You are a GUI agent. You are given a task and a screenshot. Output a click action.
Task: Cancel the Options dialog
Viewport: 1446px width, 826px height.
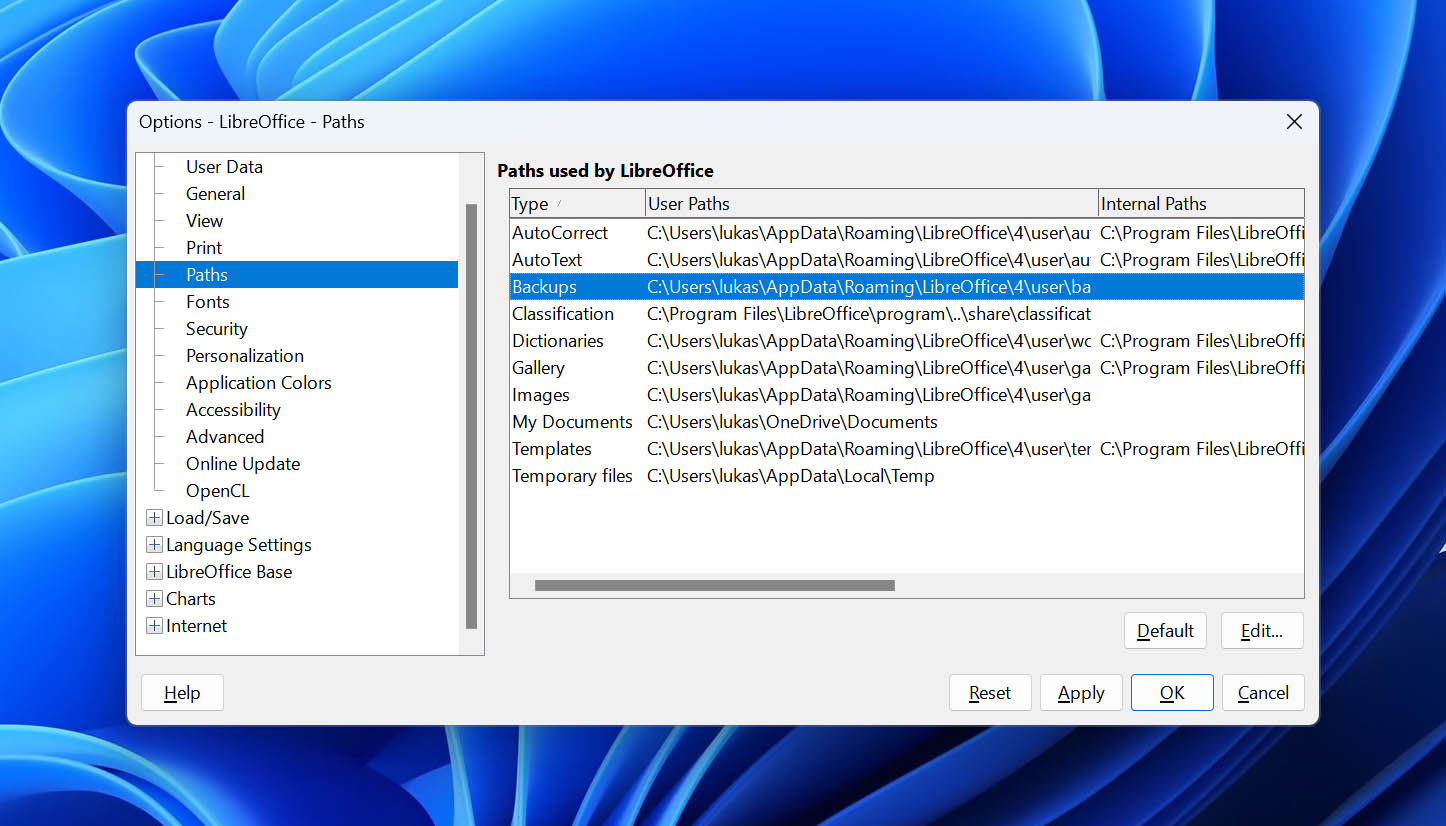[x=1263, y=693]
